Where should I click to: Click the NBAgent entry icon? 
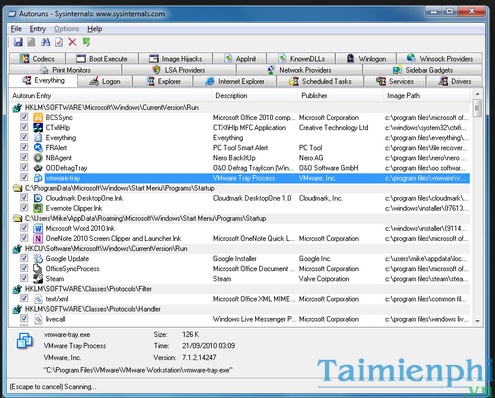point(38,158)
